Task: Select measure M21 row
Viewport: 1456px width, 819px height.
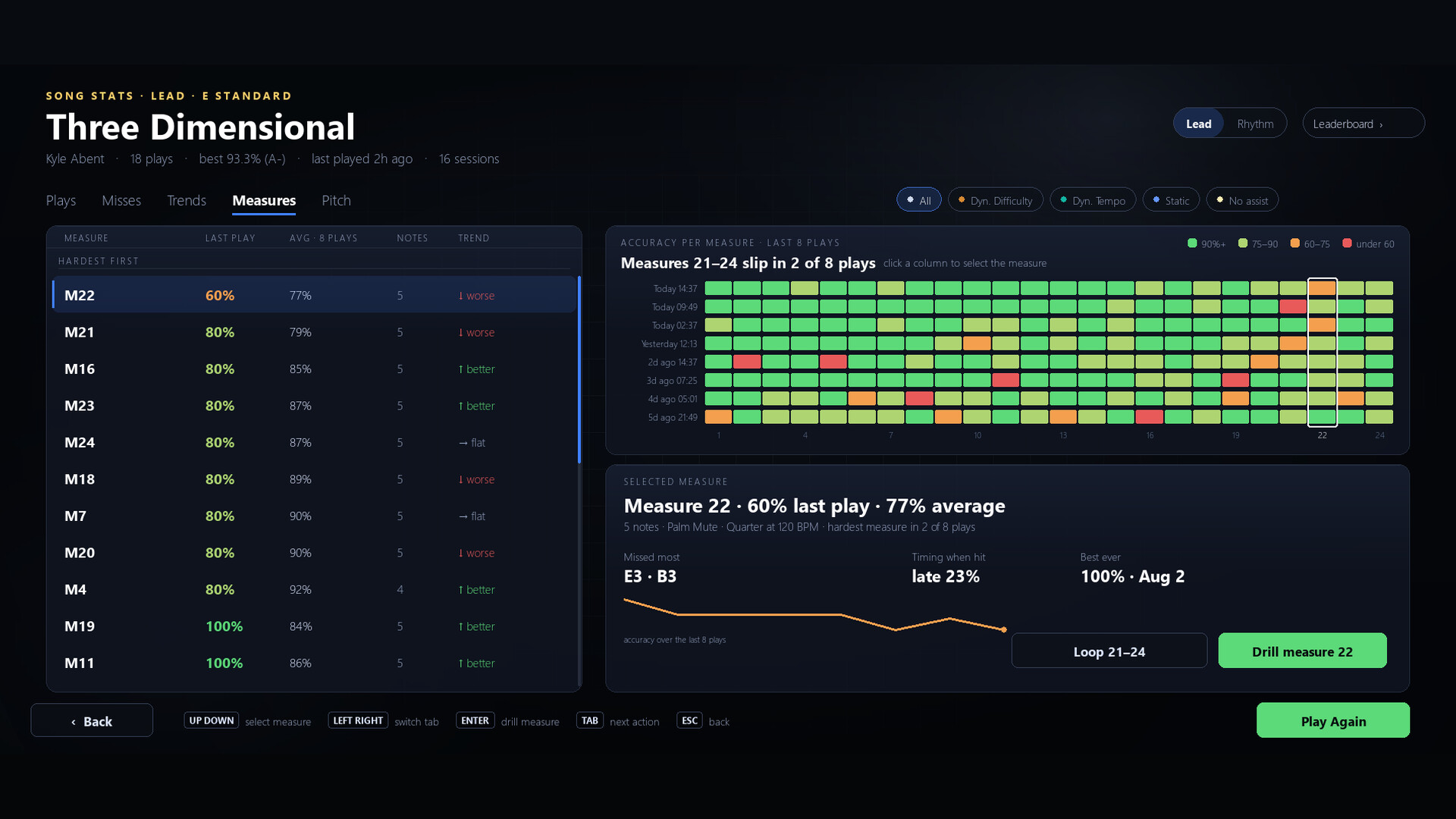Action: [x=314, y=332]
